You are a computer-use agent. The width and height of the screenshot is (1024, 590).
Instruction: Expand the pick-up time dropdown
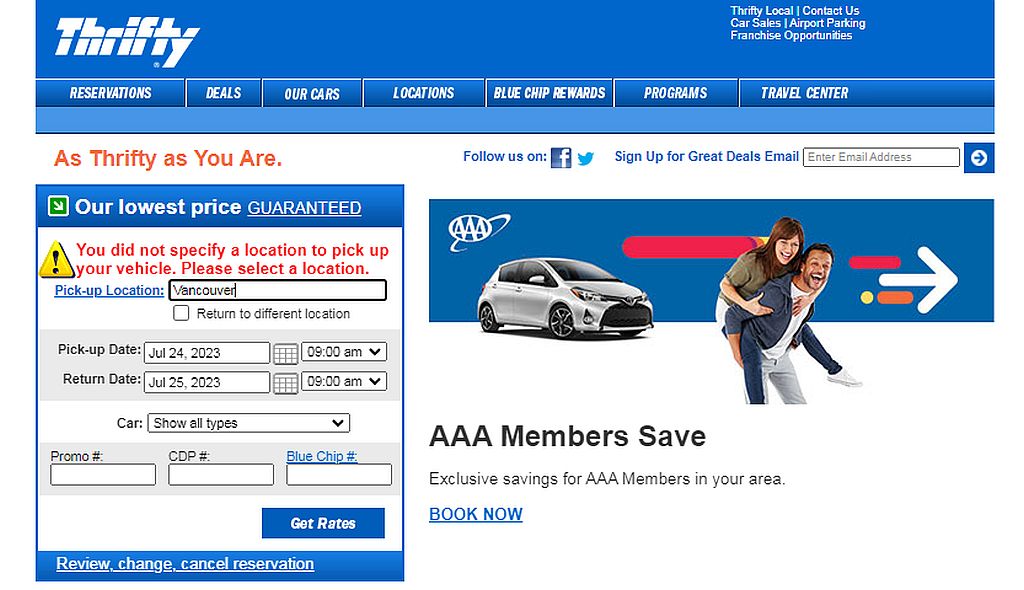(x=344, y=352)
